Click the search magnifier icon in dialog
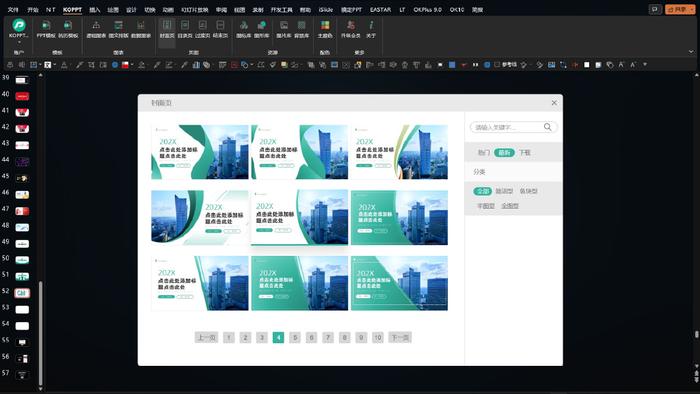 [x=547, y=127]
